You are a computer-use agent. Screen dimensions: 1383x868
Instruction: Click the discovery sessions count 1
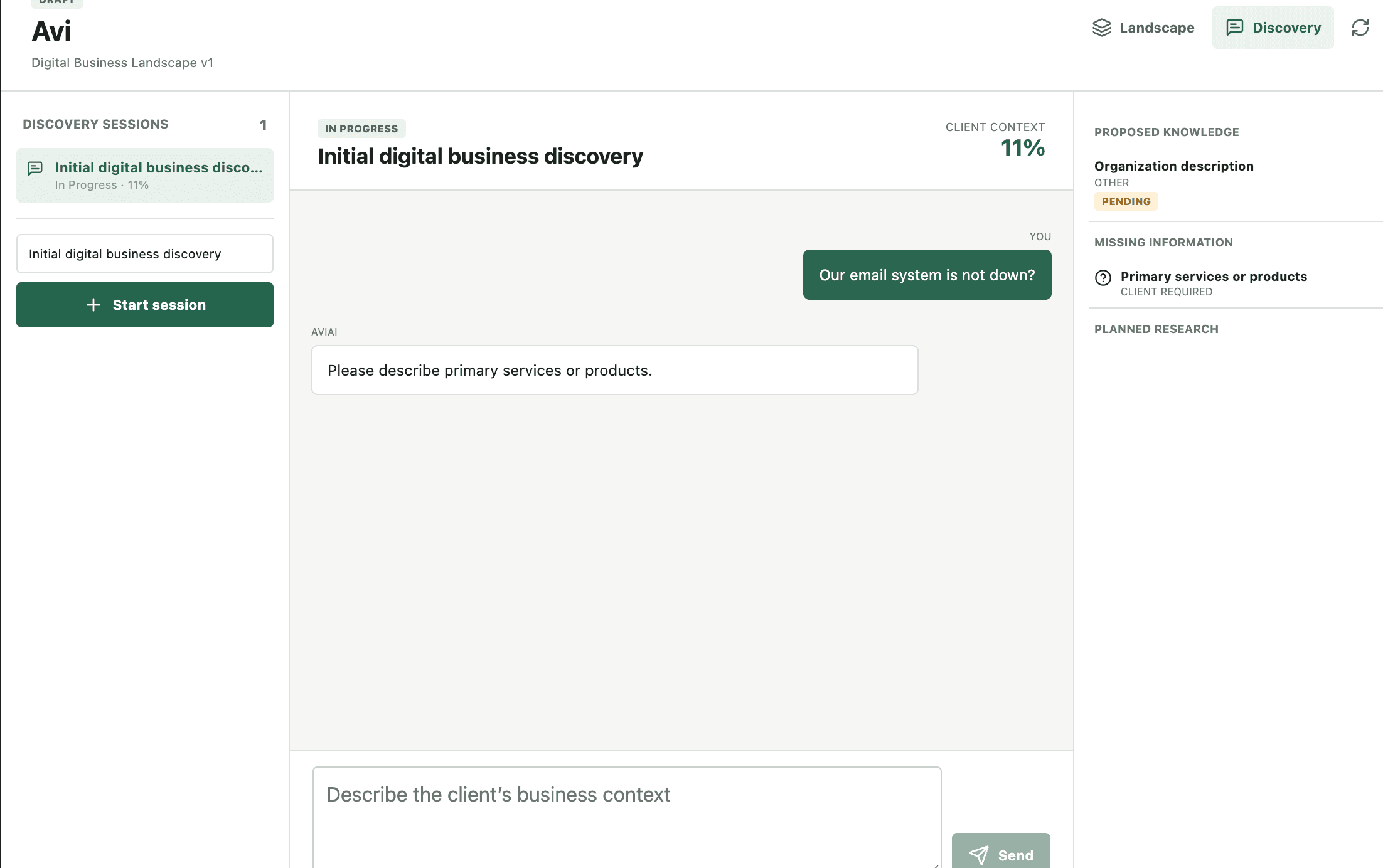pyautogui.click(x=263, y=125)
